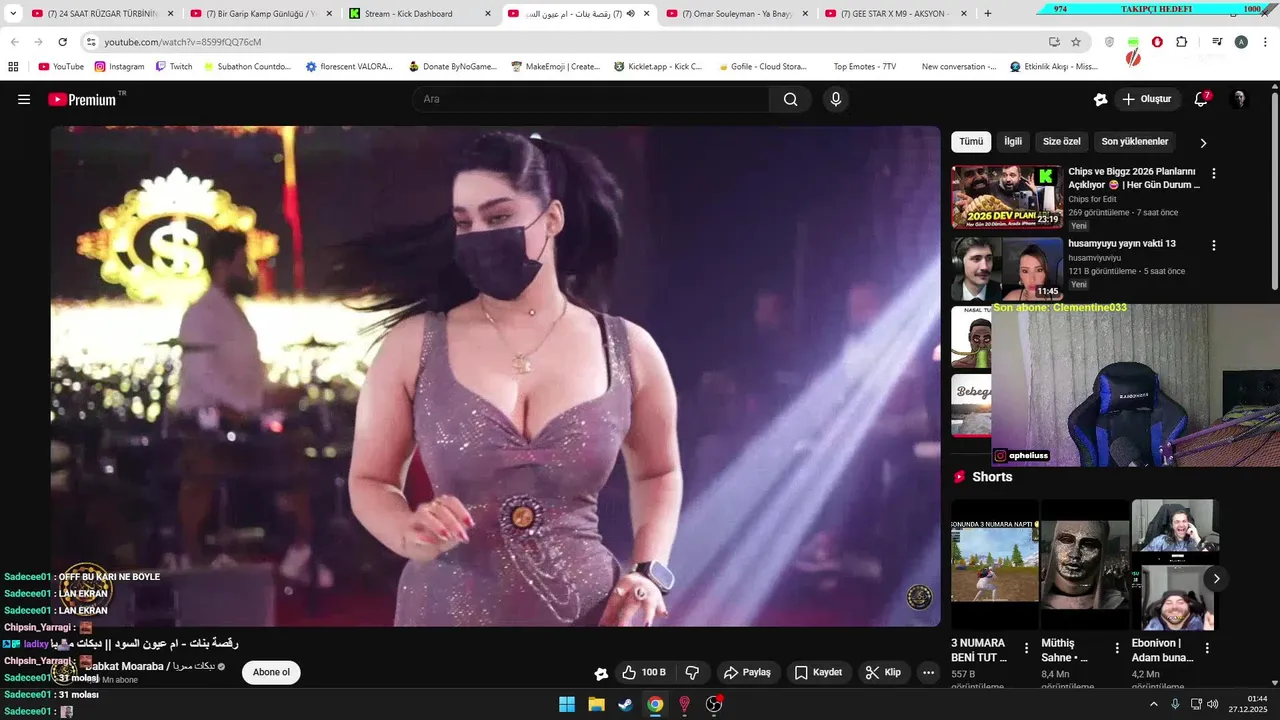This screenshot has width=1280, height=720.
Task: Show hidden system tray icons chevron
Action: click(1153, 704)
